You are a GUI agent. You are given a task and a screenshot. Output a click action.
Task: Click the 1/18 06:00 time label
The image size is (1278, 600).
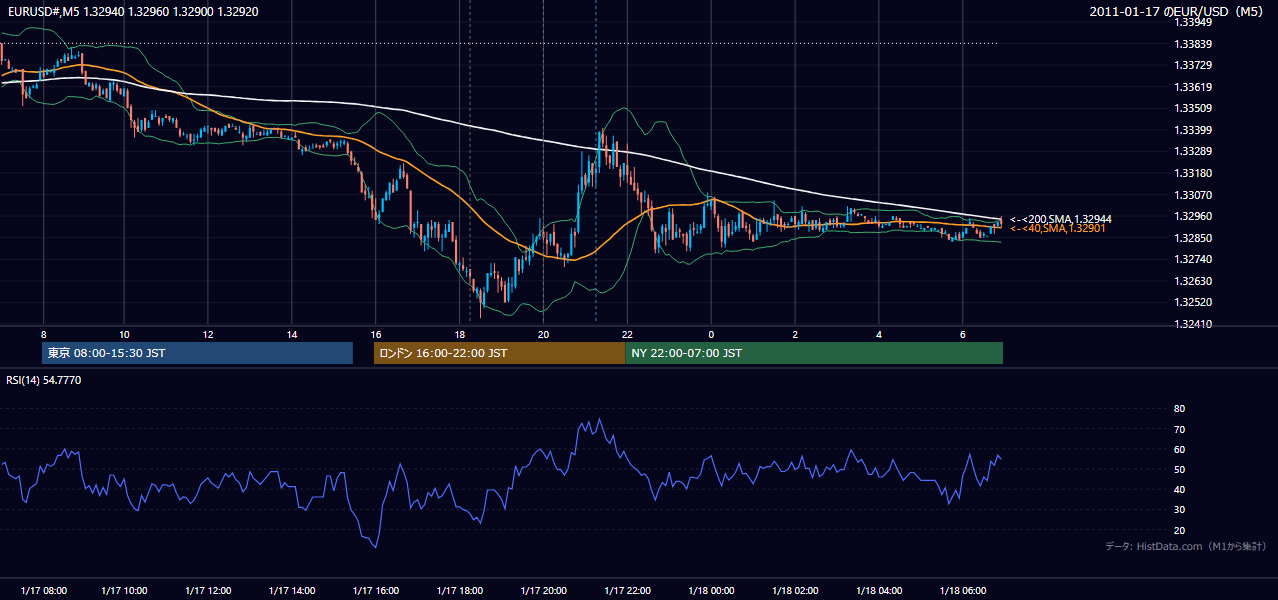coord(963,591)
